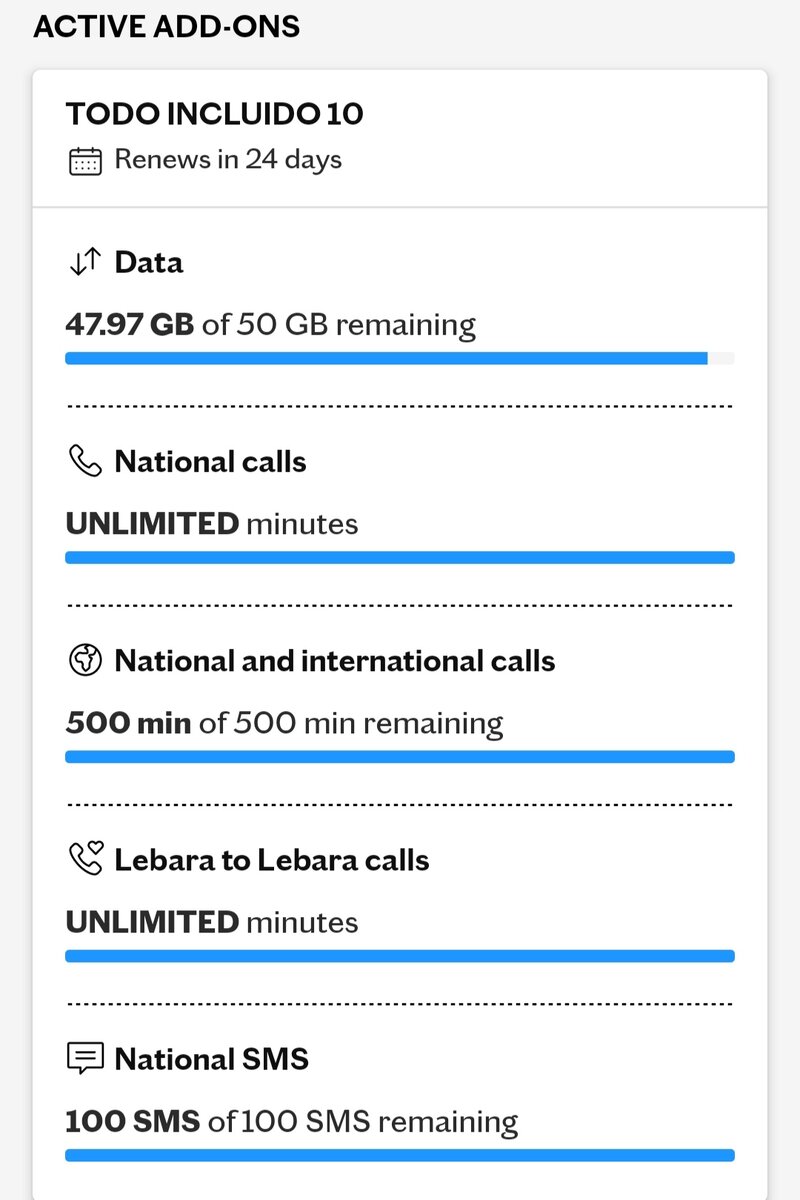Tap the 500 min international calls progress bar

400,756
